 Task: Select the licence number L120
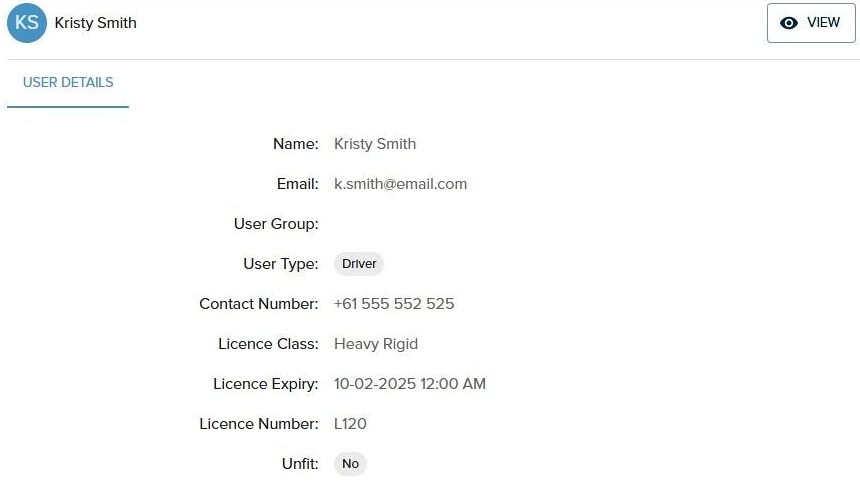pyautogui.click(x=350, y=424)
